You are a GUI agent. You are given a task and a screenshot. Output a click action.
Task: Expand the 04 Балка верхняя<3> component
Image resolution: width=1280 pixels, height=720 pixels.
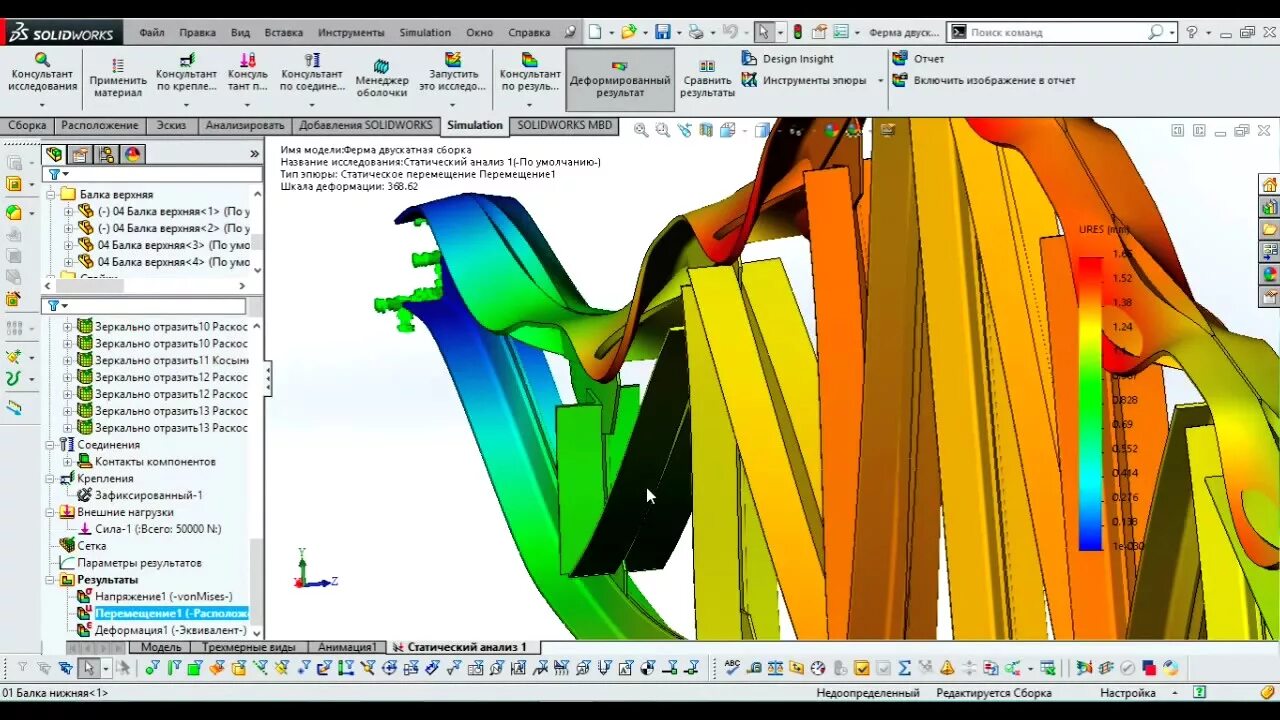[x=69, y=245]
